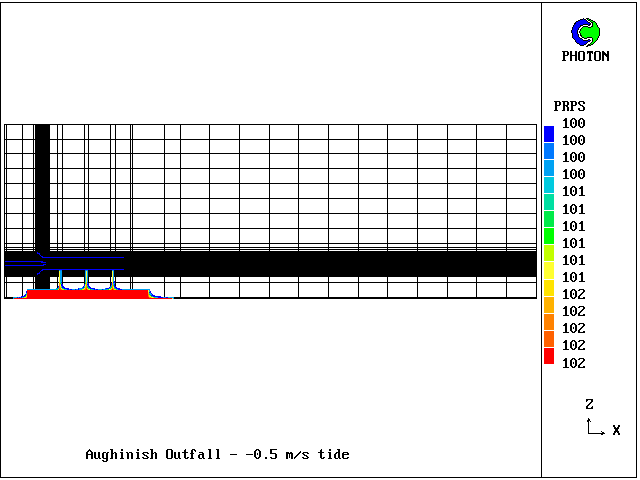Click the PHOTON text label
The image size is (640, 480).
coord(585,57)
